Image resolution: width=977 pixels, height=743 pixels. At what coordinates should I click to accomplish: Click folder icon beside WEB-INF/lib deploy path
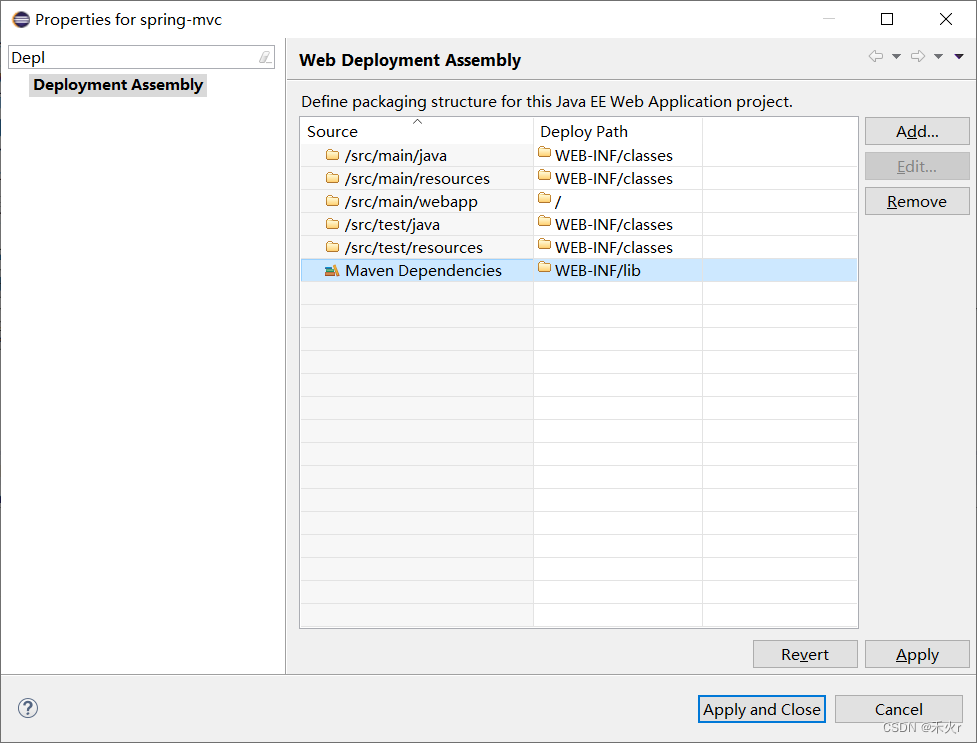pyautogui.click(x=545, y=269)
